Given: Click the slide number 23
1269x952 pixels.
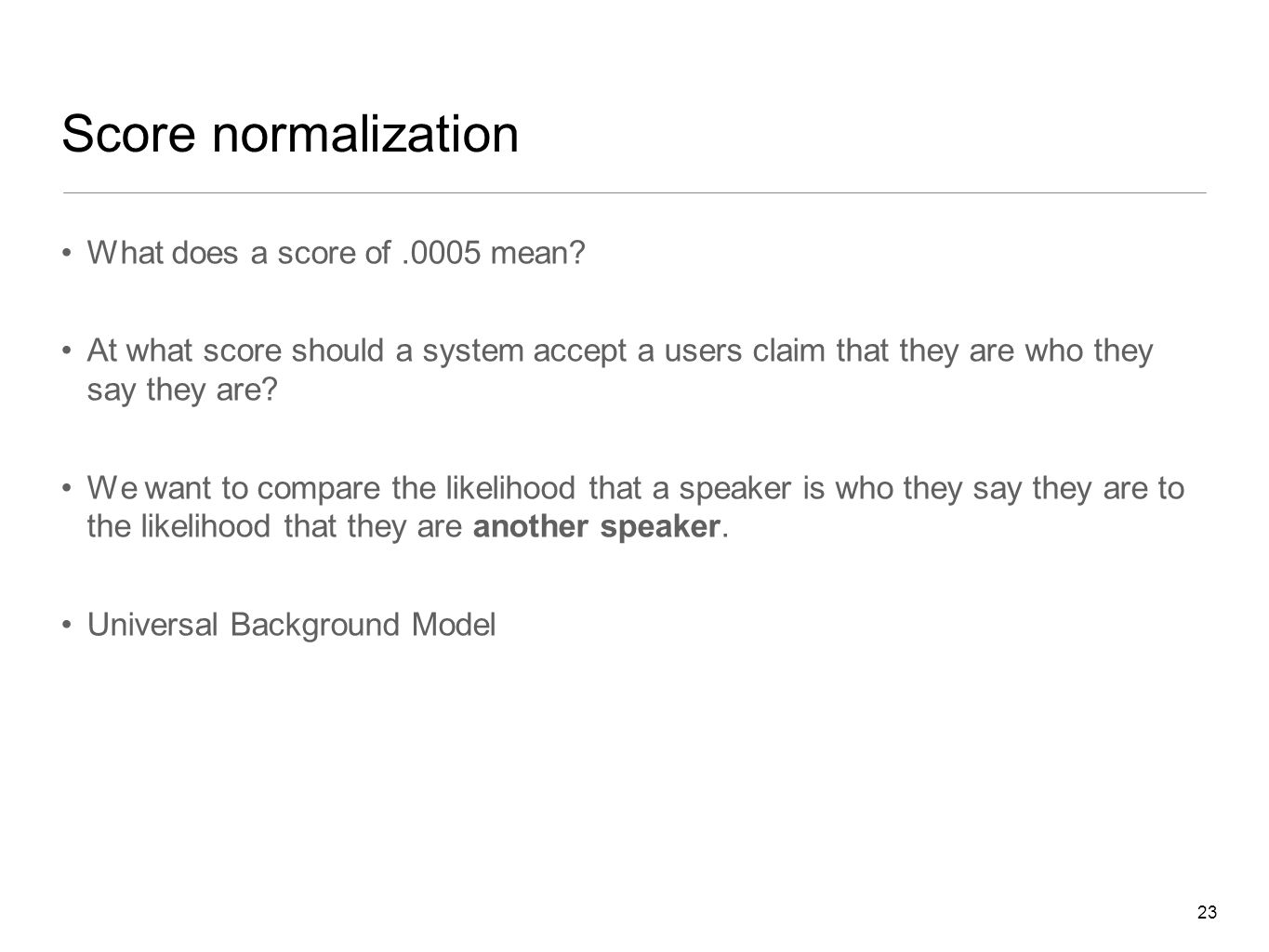Looking at the screenshot, I should pyautogui.click(x=1207, y=913).
